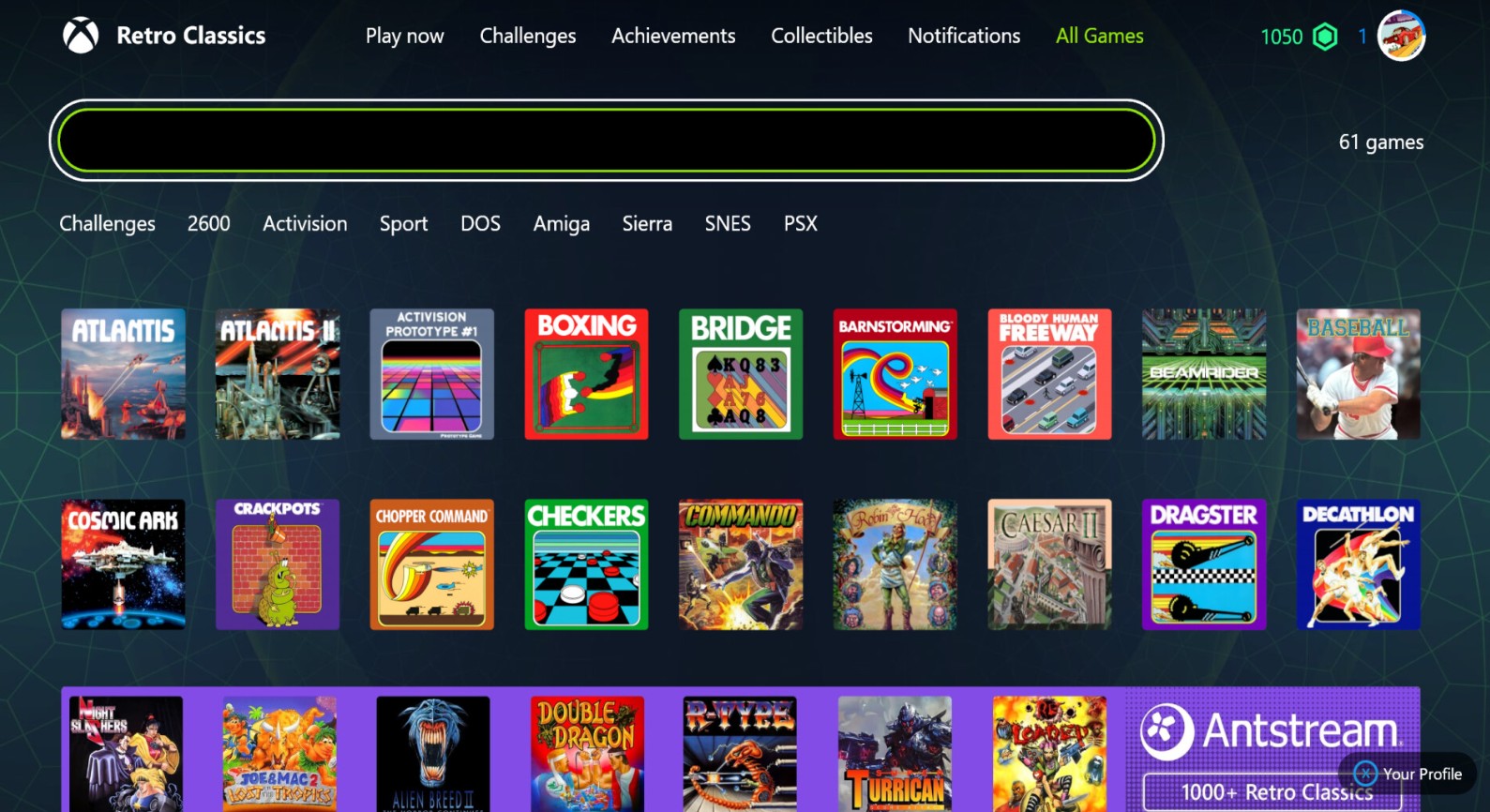
Task: Select the Checkers game cover
Action: pyautogui.click(x=586, y=564)
